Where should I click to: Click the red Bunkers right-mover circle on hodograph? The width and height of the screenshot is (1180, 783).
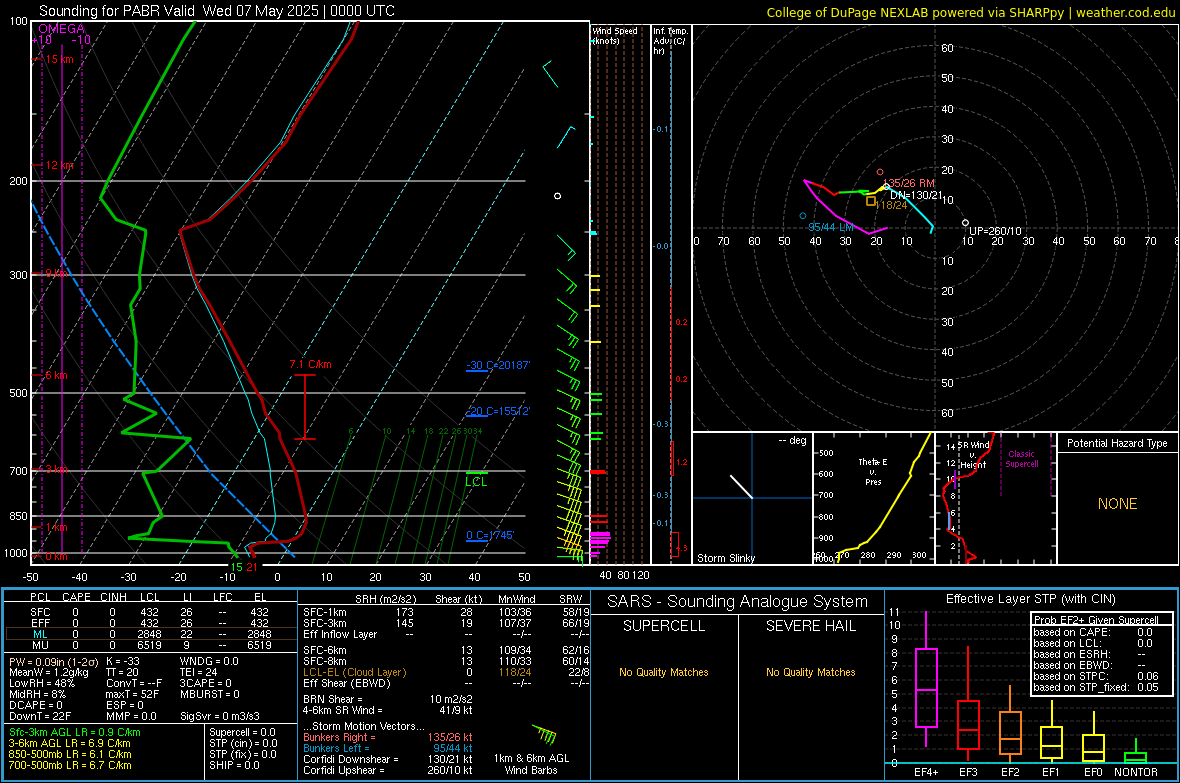point(880,172)
